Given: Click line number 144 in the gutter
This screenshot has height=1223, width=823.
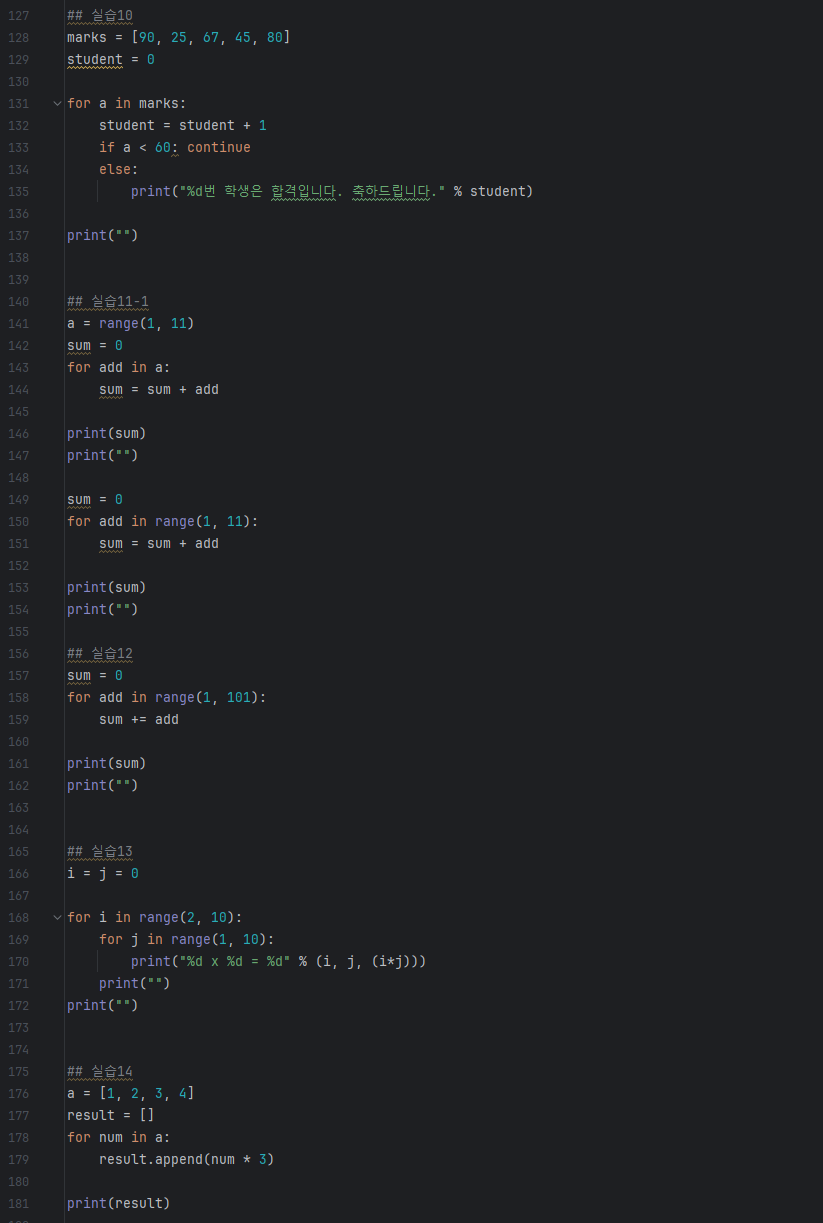Looking at the screenshot, I should [x=18, y=389].
